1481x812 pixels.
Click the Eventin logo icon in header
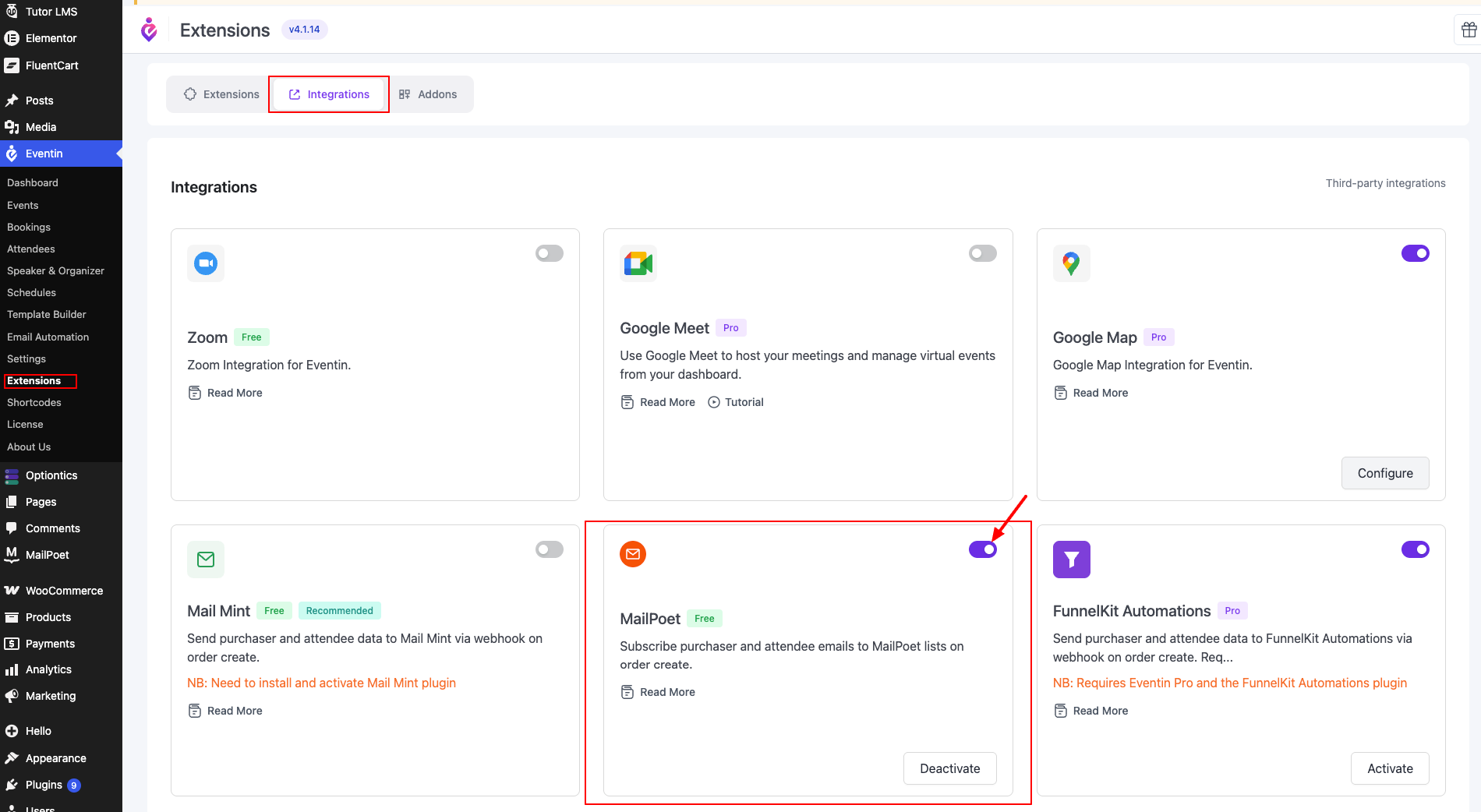click(149, 30)
